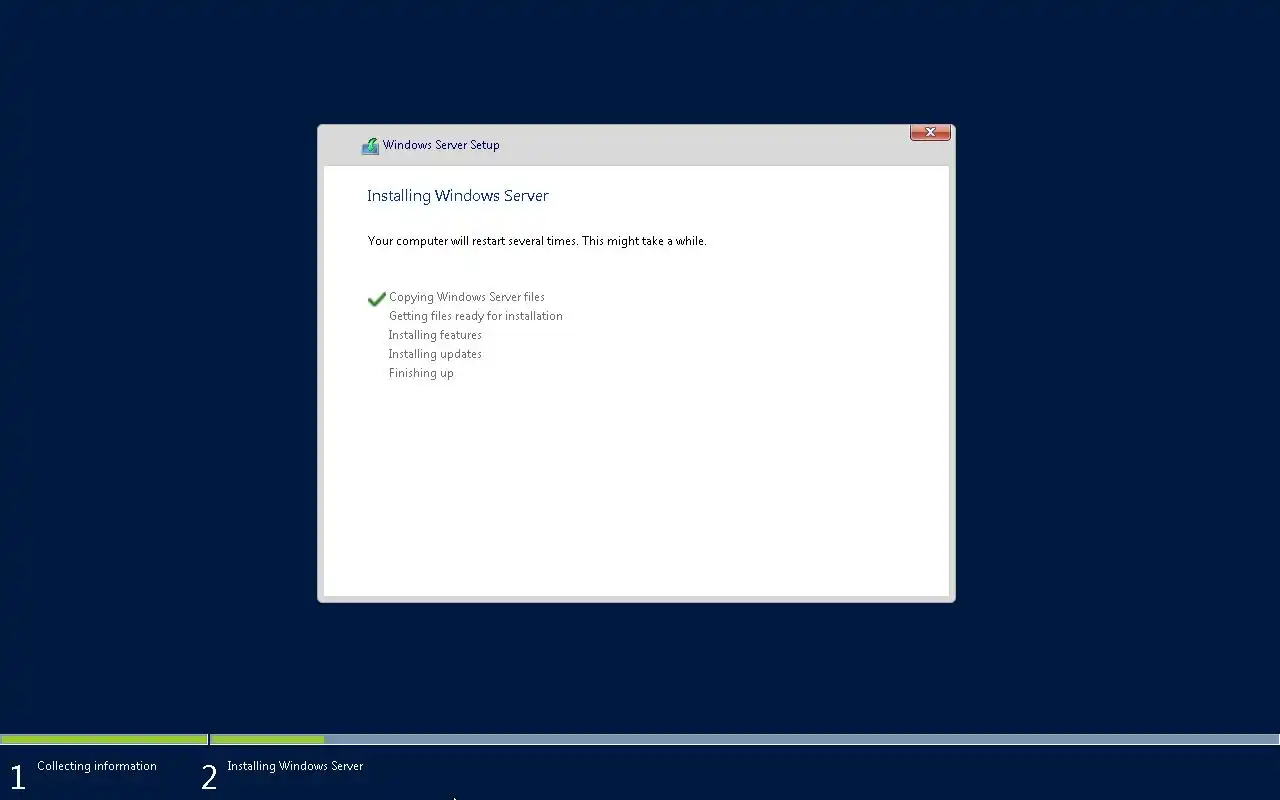Screen dimensions: 1280x800
Task: Select the 'Installing features' step
Action: click(435, 335)
